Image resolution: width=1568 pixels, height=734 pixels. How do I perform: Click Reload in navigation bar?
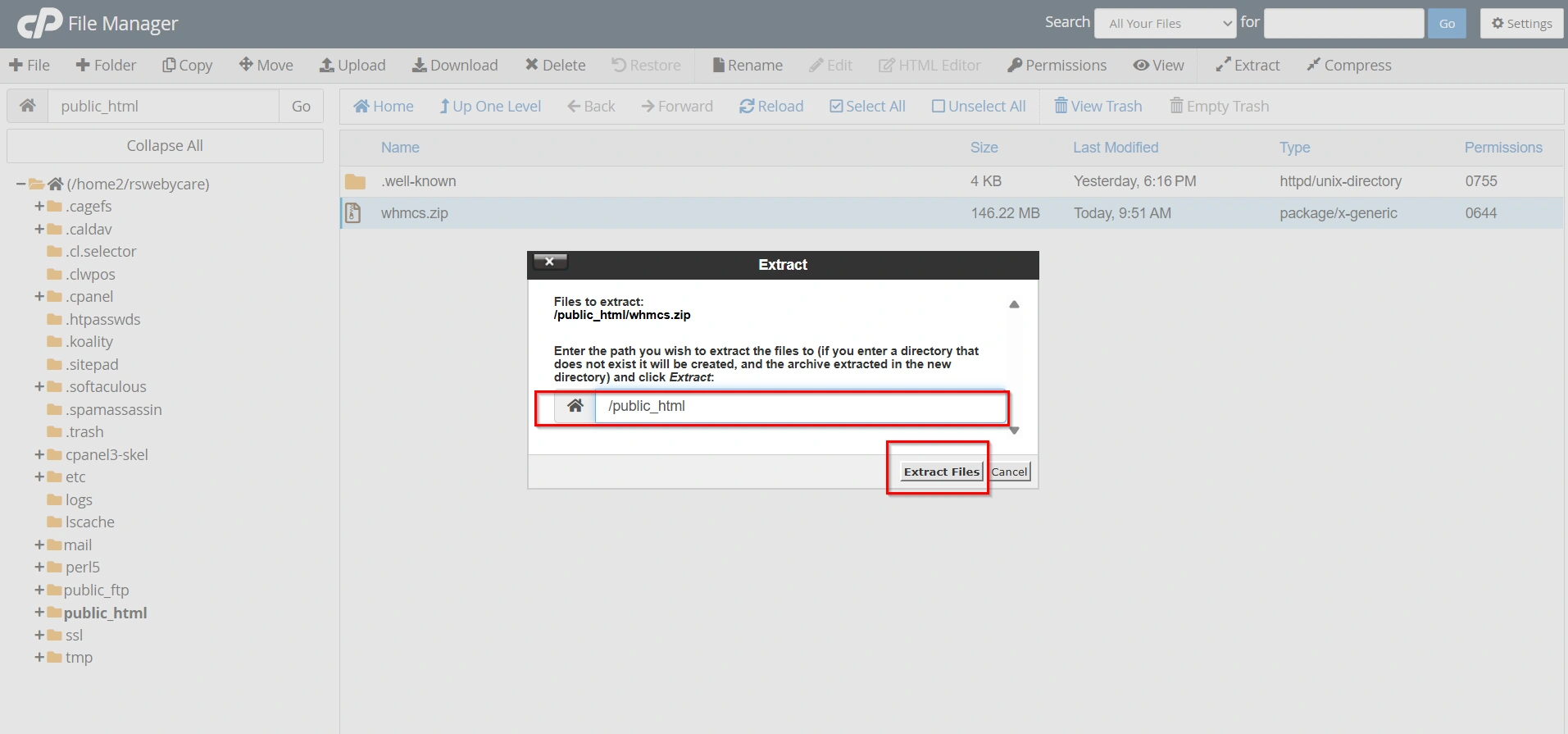click(x=771, y=106)
